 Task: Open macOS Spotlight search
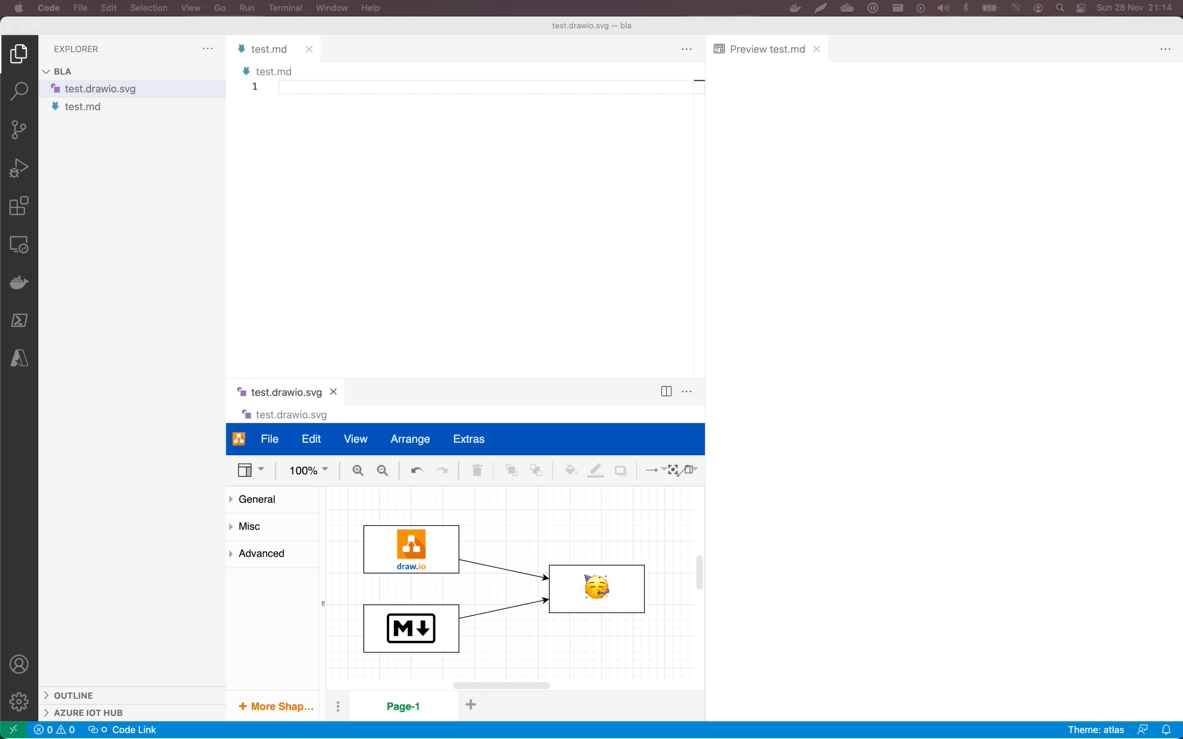click(1060, 8)
